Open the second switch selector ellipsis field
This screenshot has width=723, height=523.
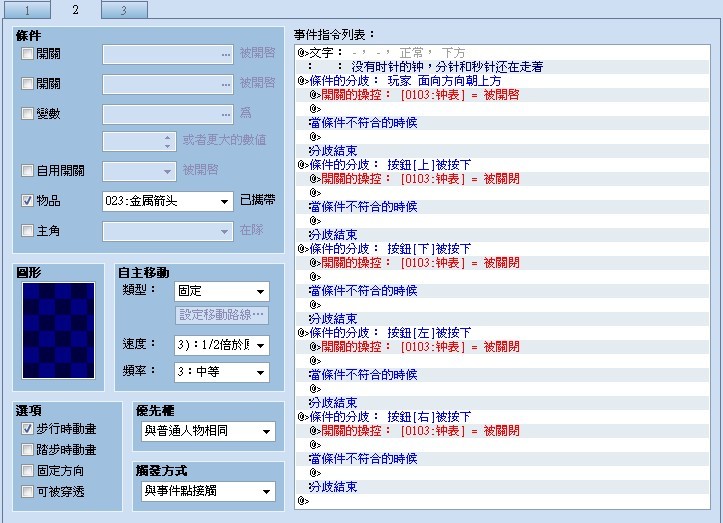click(x=168, y=84)
